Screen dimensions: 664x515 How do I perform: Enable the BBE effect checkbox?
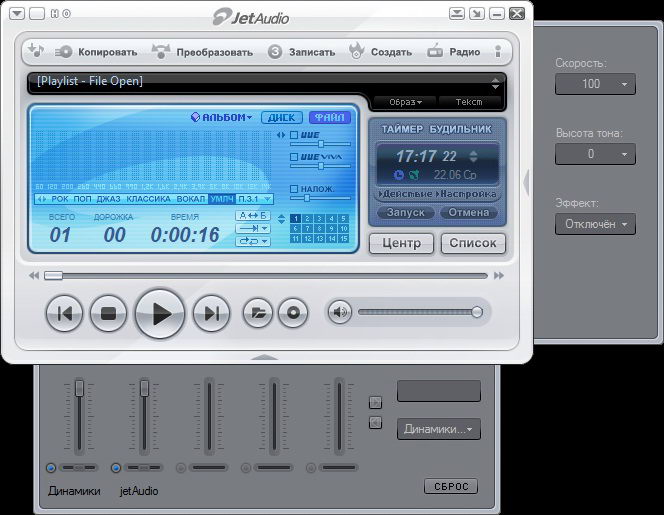coord(293,134)
